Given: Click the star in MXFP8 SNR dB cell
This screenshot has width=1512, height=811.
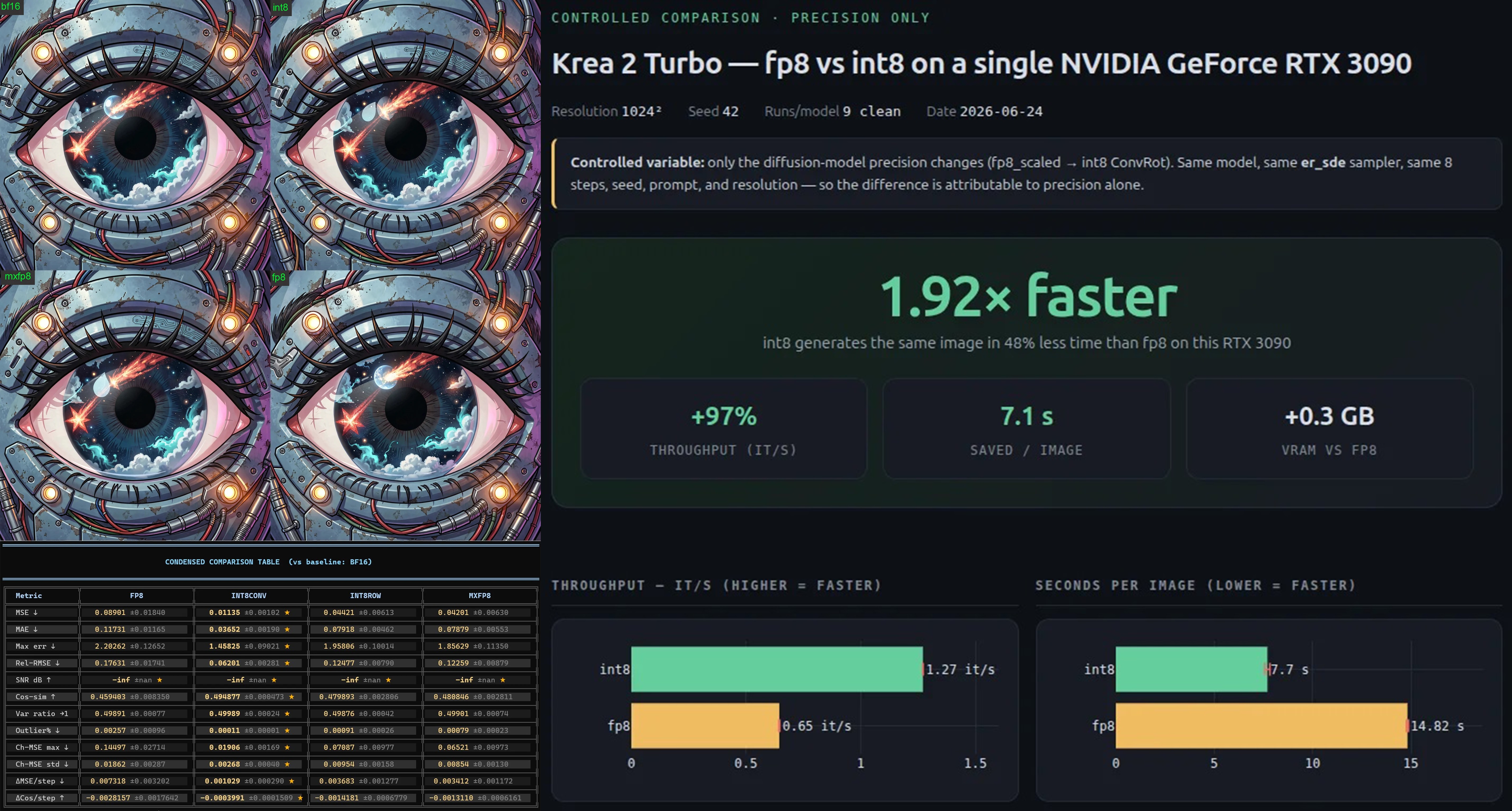Looking at the screenshot, I should [503, 680].
